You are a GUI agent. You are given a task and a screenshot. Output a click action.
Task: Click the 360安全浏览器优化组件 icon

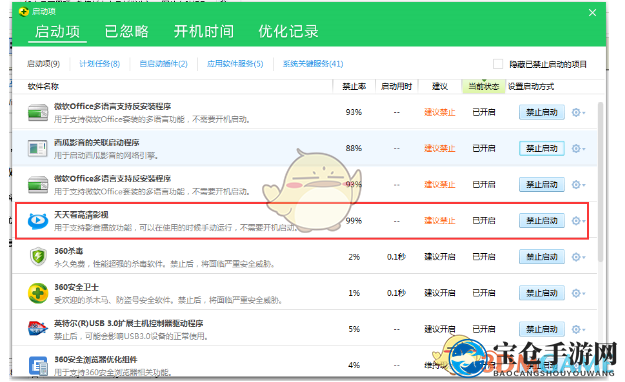(38, 366)
